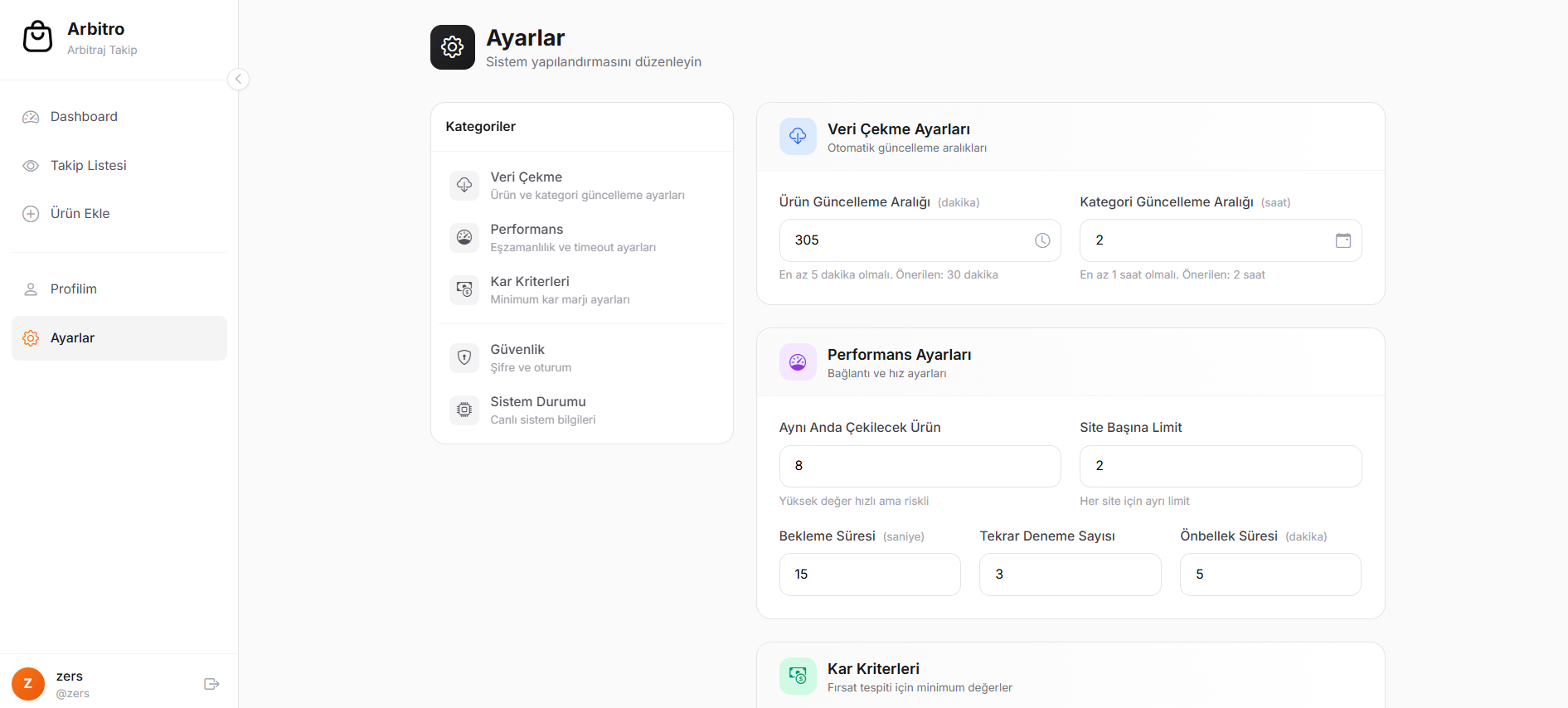Screen dimensions: 1568x708
Task: Click the green money icon in Kar Kriterleri header
Action: [798, 676]
